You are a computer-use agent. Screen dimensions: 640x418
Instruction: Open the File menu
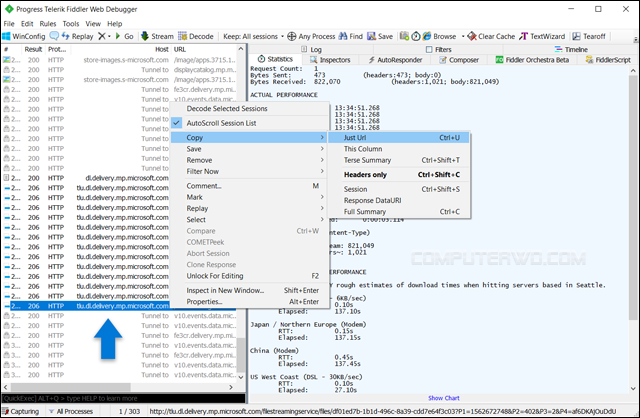pyautogui.click(x=9, y=24)
